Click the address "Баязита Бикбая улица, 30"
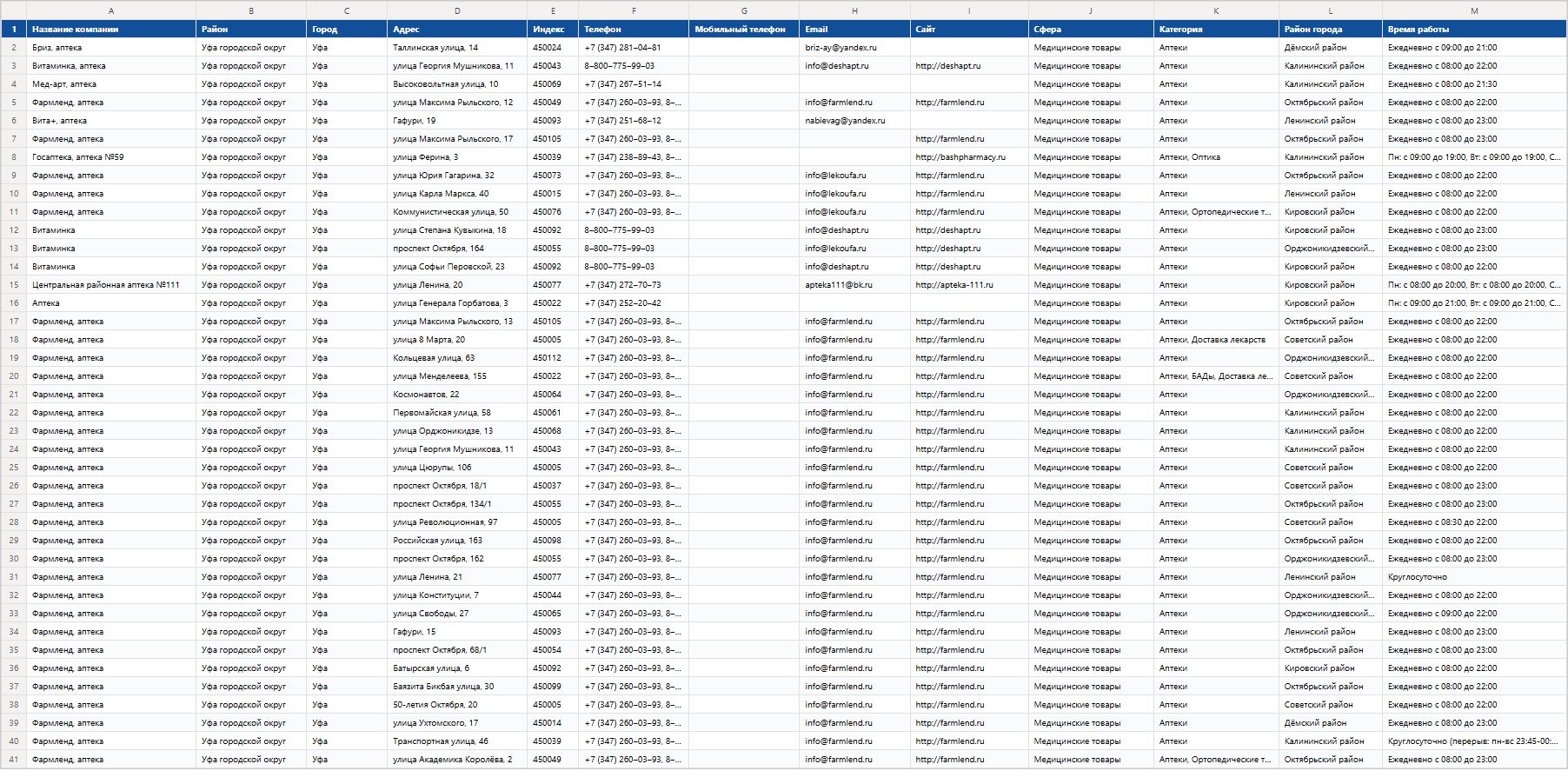 (457, 687)
